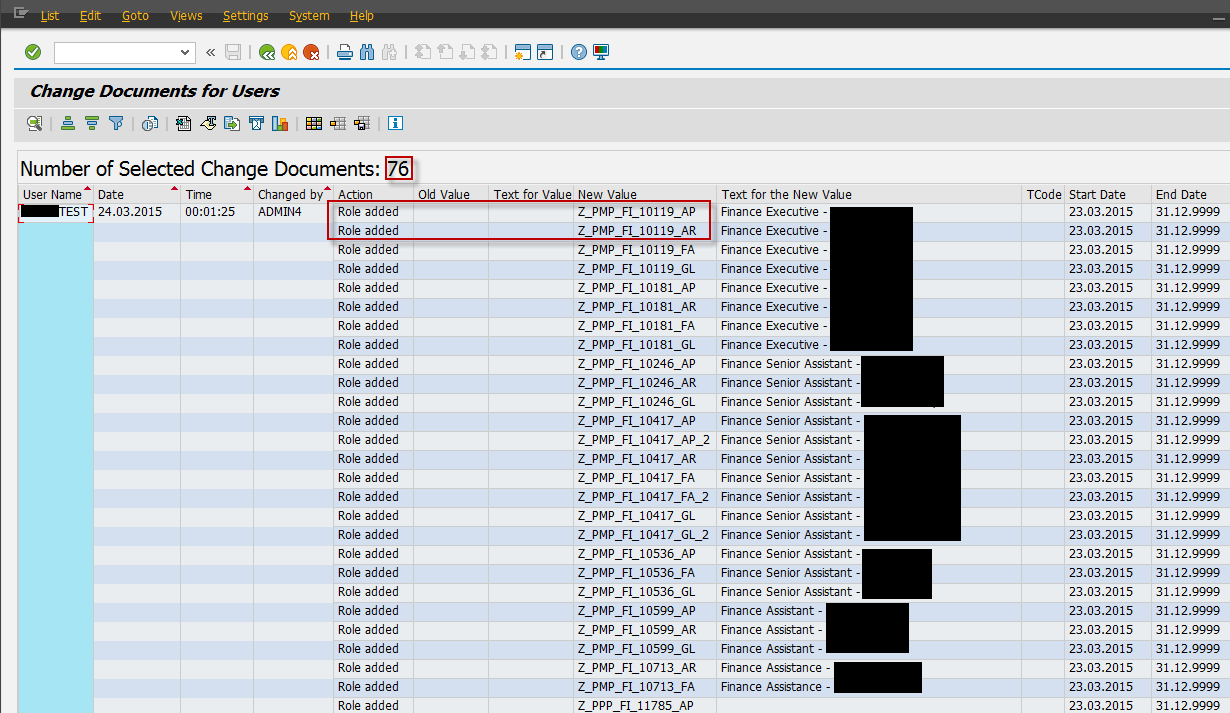Create a new session with the sessions icon
This screenshot has height=713, width=1230.
tap(522, 51)
